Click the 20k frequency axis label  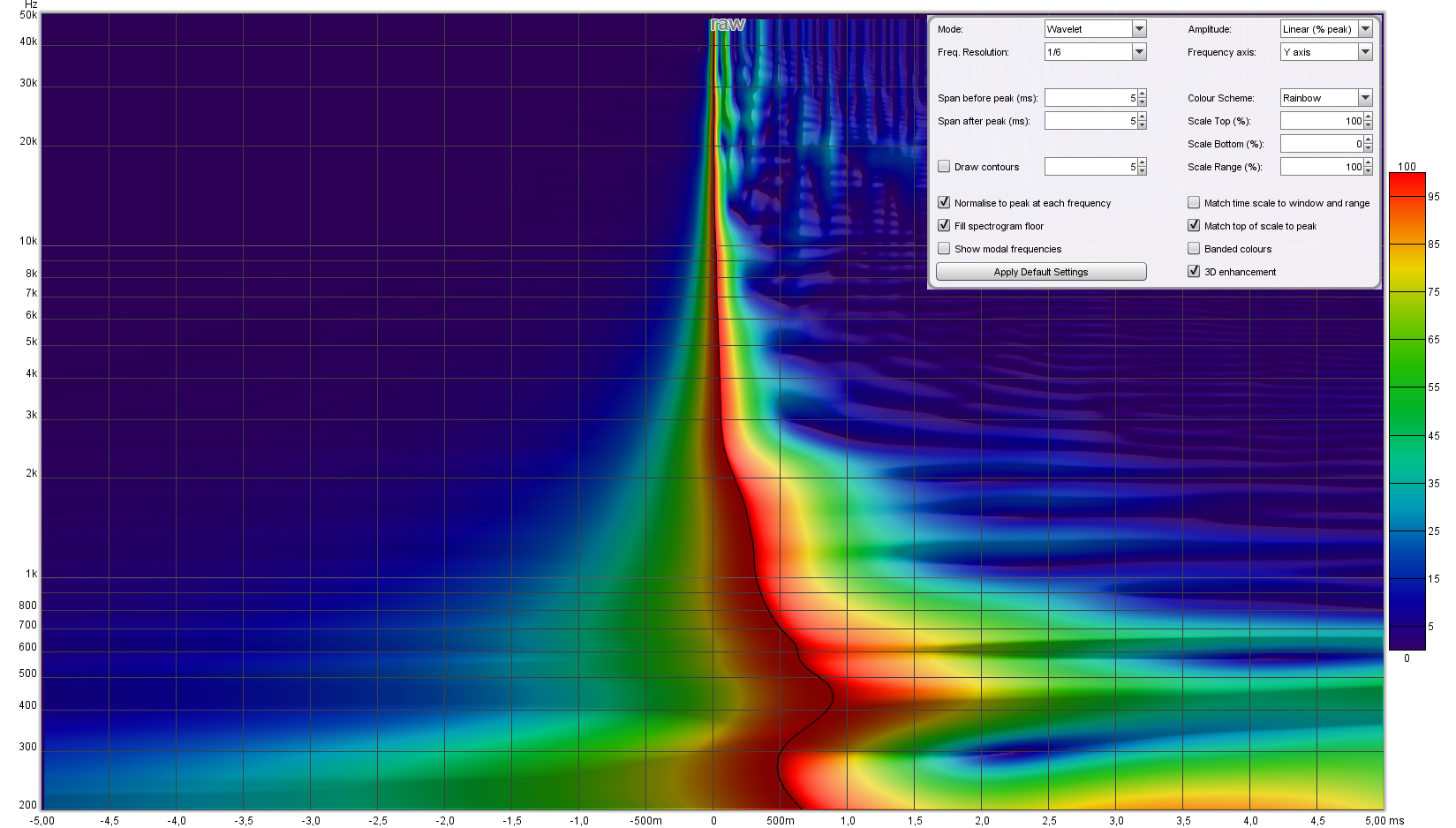click(x=28, y=141)
